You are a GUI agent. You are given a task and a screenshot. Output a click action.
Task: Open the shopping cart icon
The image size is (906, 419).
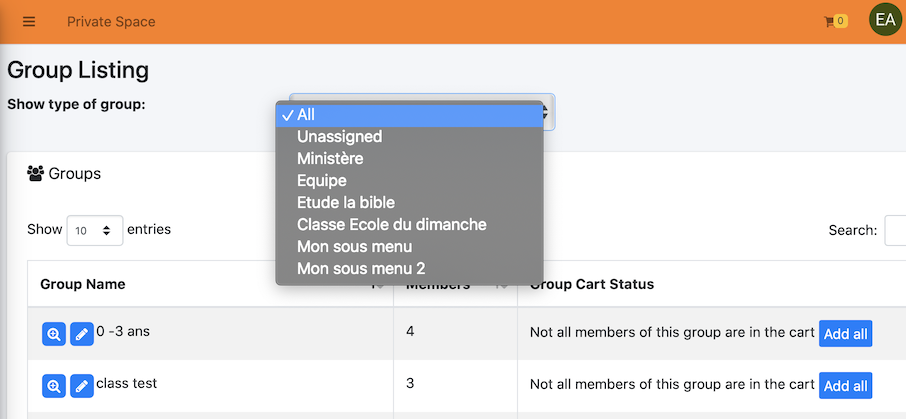click(836, 22)
